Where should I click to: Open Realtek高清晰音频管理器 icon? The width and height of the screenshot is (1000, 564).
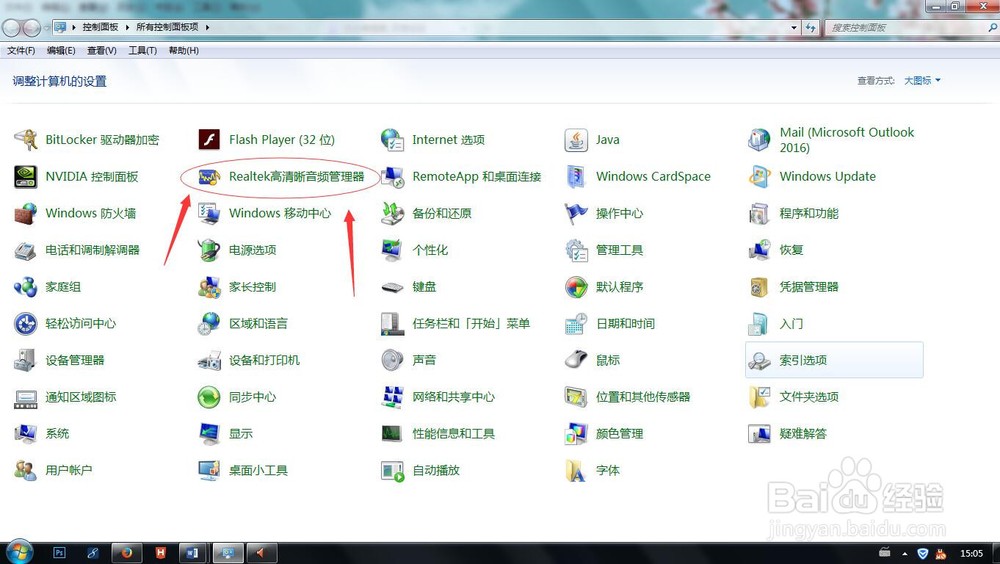[x=209, y=177]
